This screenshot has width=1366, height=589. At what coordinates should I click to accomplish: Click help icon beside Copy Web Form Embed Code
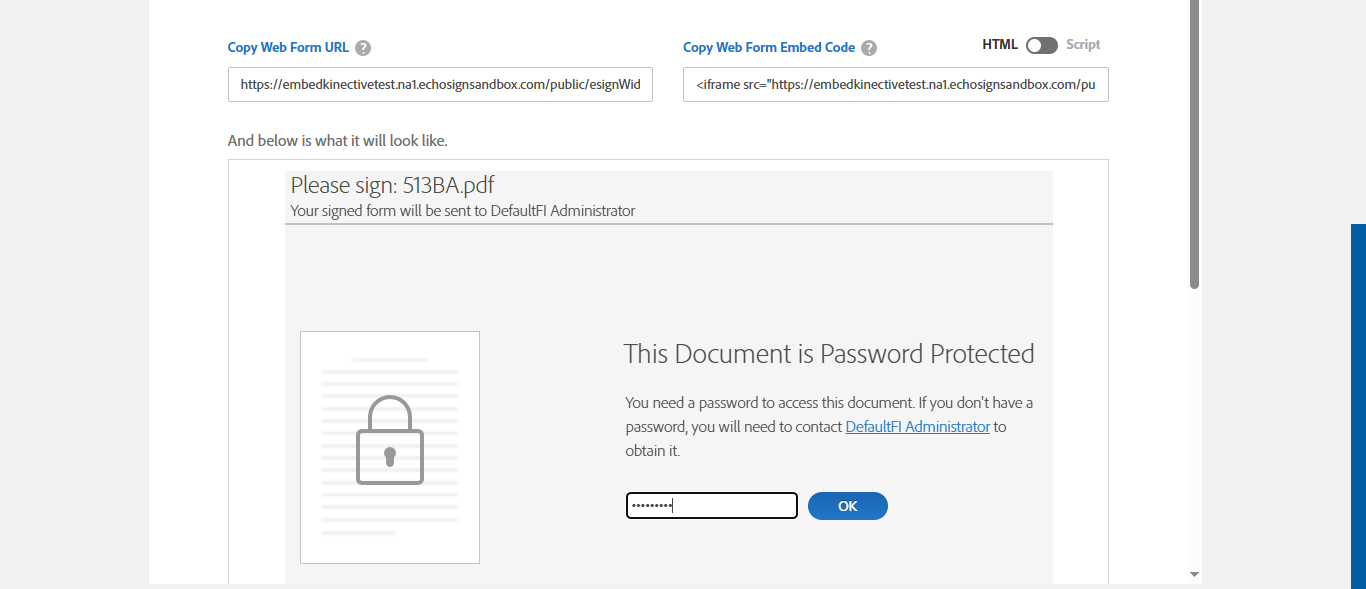tap(869, 48)
